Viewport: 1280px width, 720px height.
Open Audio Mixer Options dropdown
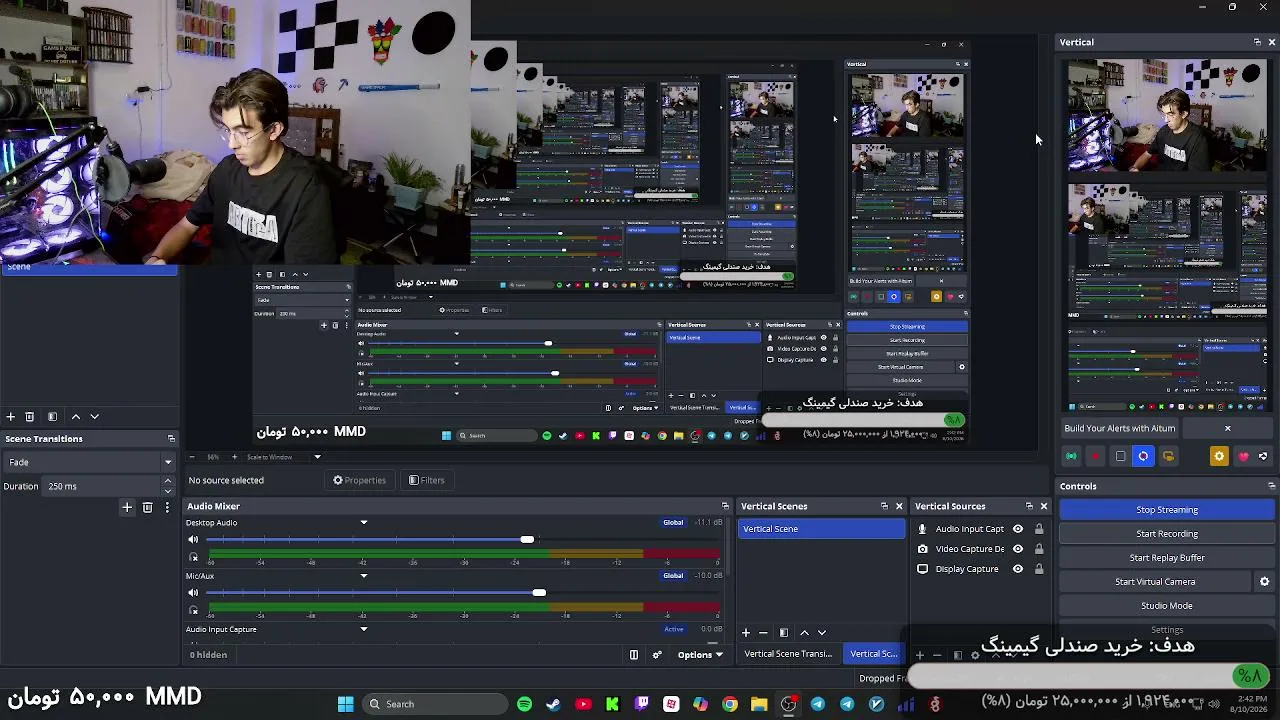point(699,655)
